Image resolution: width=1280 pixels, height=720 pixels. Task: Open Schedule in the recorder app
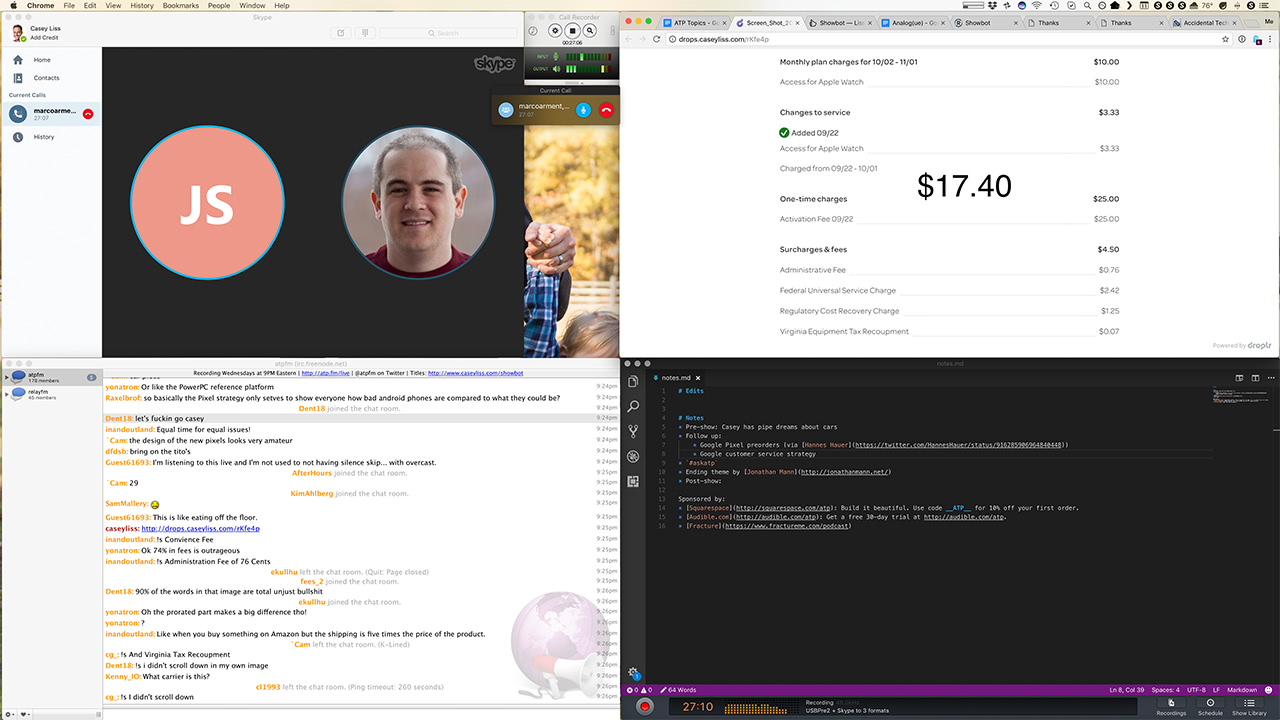pos(1210,707)
